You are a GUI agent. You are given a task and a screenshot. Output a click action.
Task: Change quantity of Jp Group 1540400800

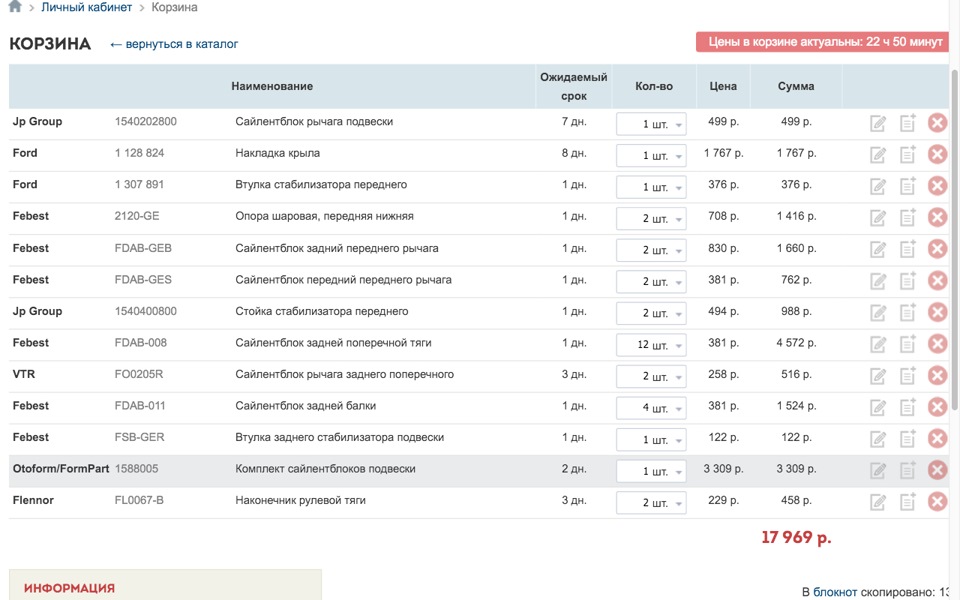(651, 313)
